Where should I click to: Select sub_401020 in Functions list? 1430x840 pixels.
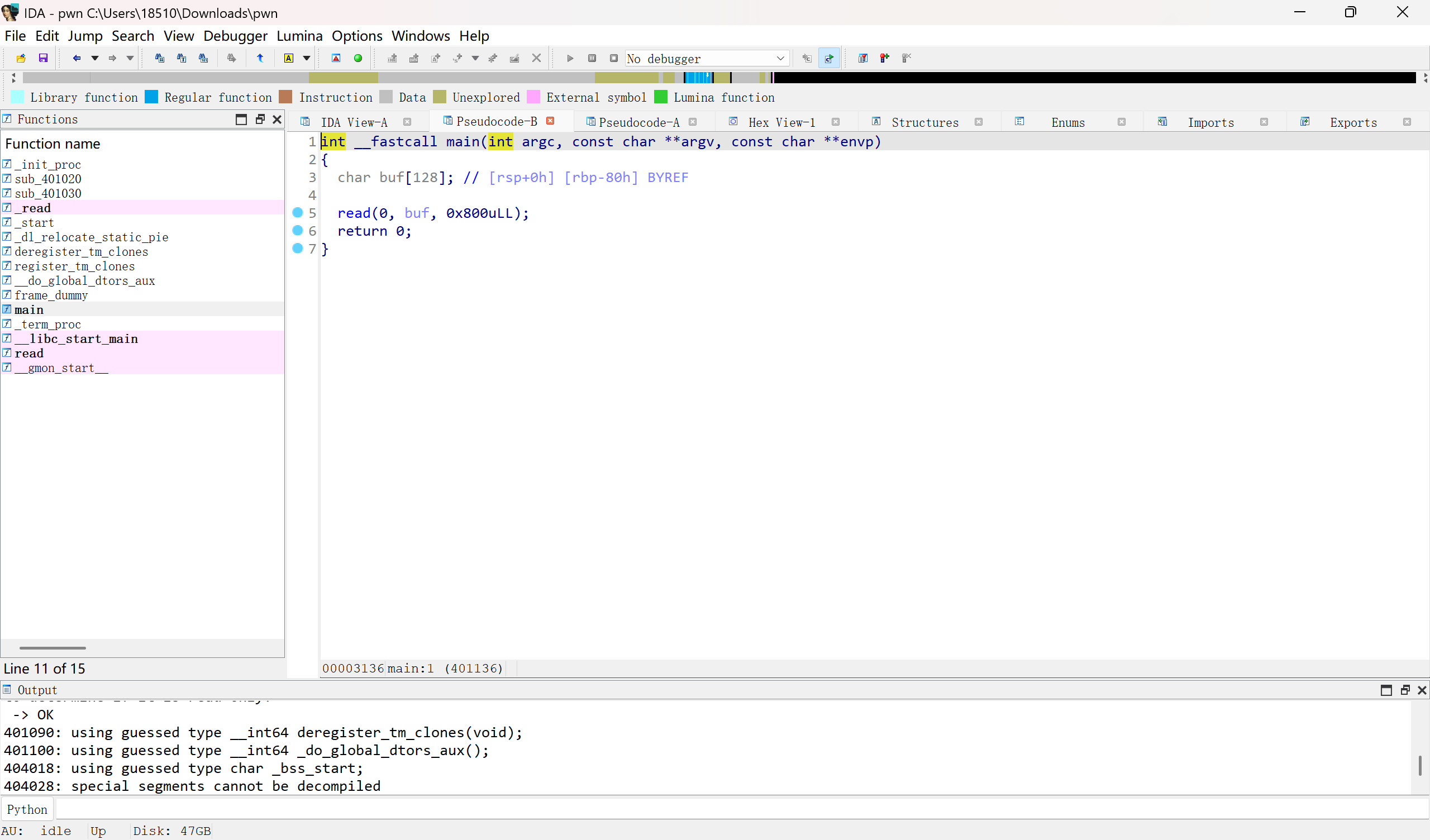[x=142, y=179]
